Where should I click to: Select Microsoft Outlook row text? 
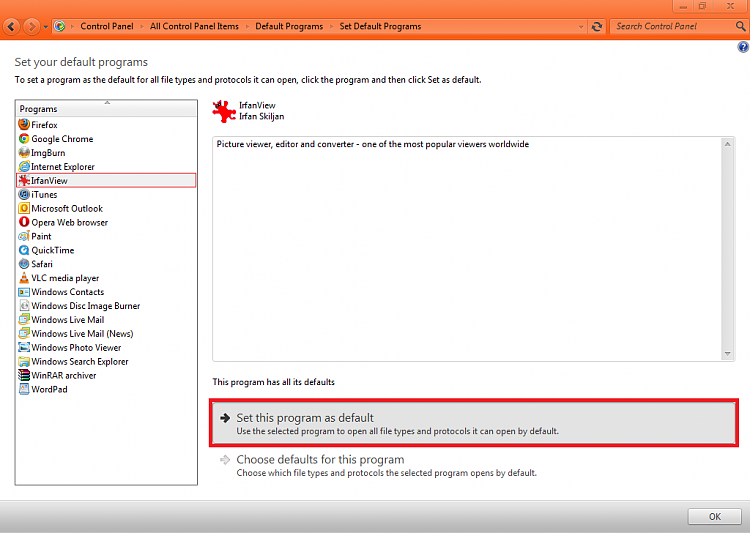click(x=67, y=208)
